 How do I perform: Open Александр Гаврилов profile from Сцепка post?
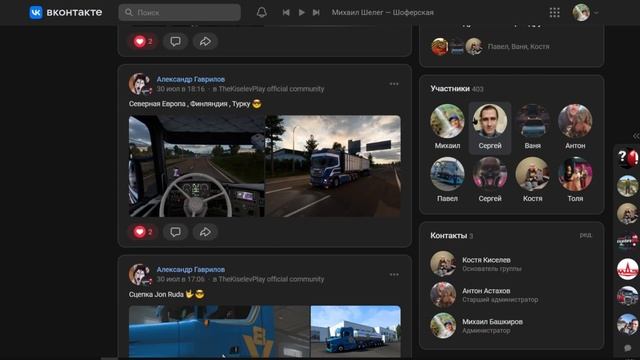point(191,269)
